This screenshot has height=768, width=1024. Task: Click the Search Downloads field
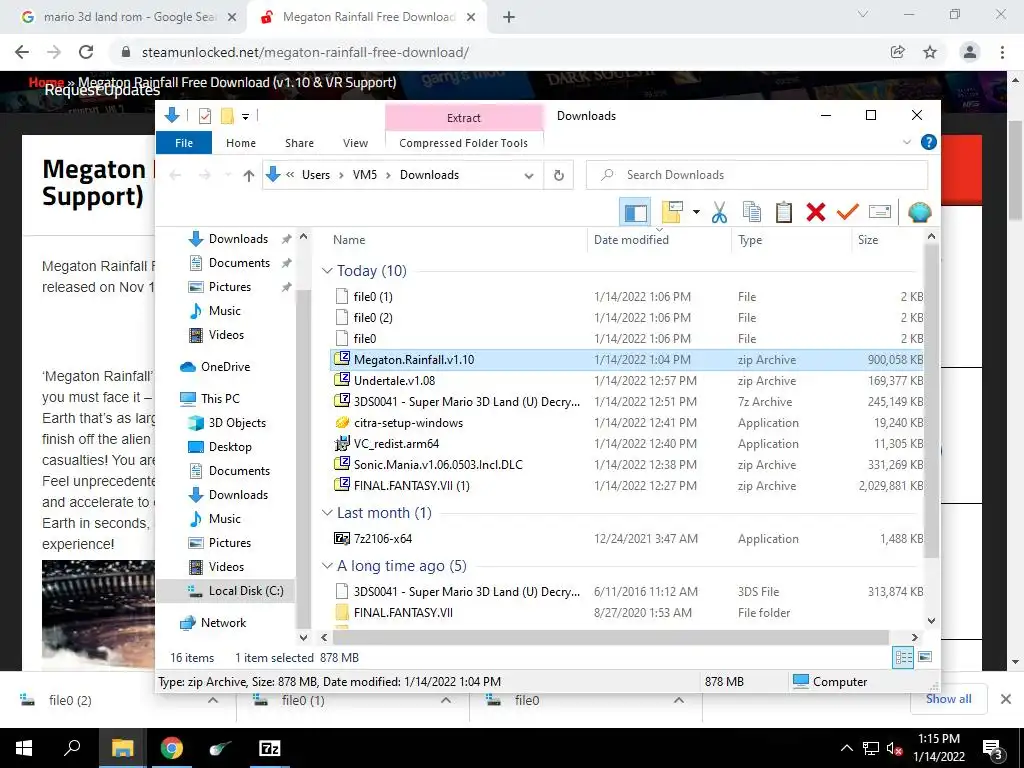(x=757, y=175)
